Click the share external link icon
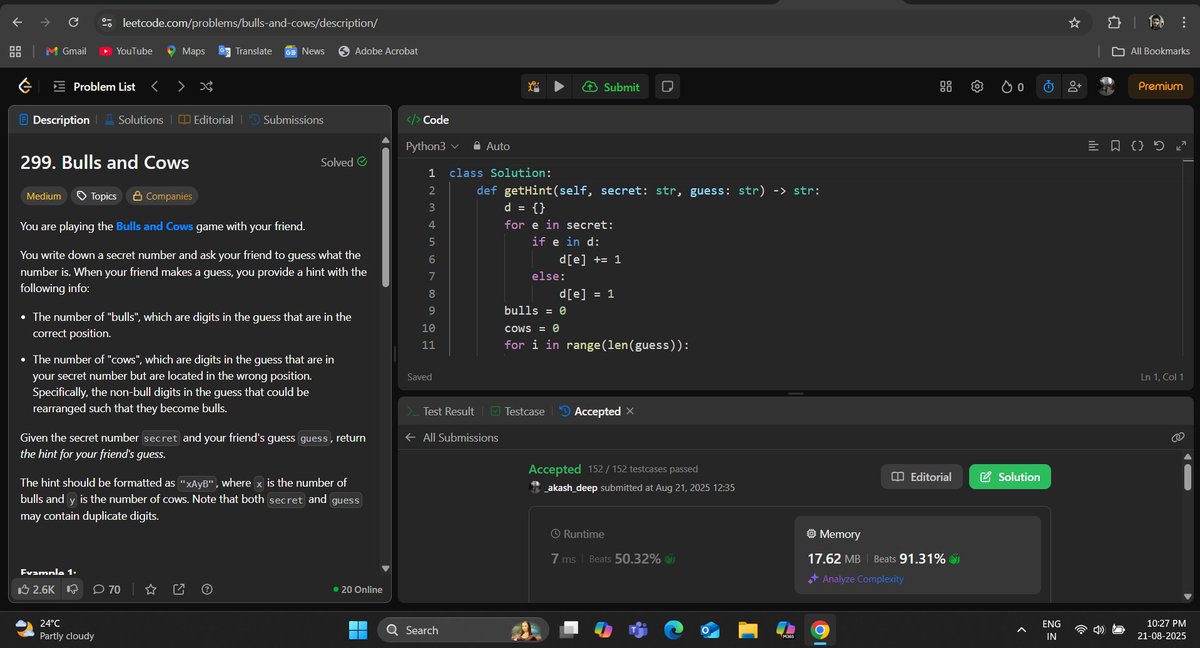This screenshot has height=648, width=1200. [179, 589]
